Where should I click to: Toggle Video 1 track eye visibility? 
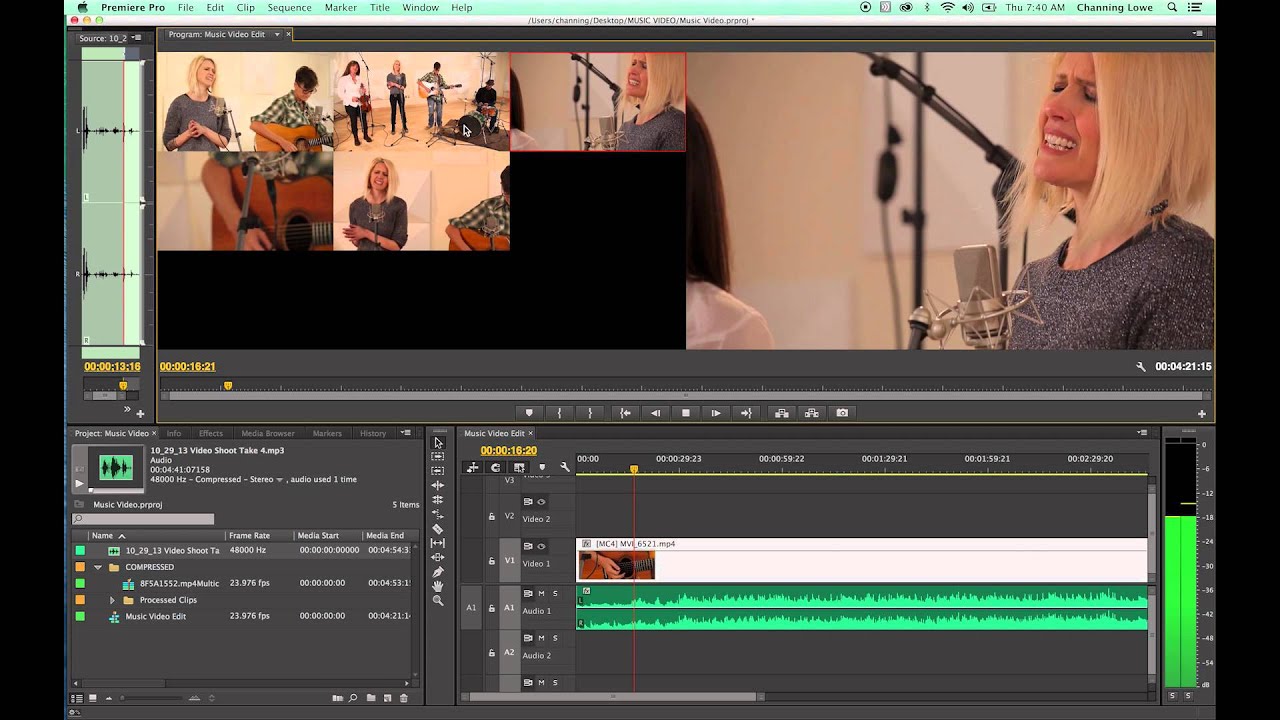[541, 546]
